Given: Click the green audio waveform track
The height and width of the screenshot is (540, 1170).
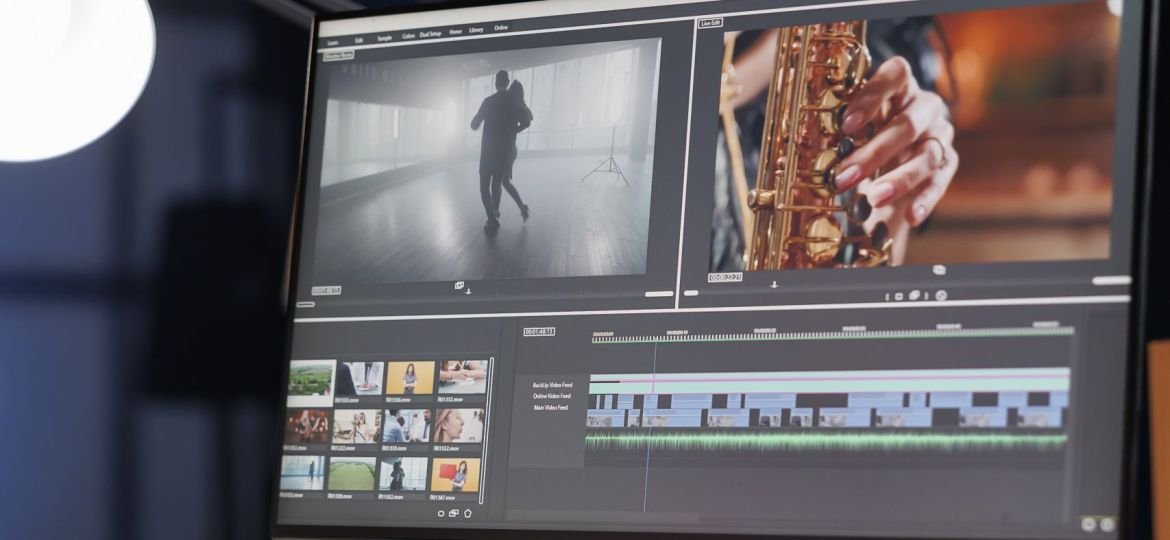Looking at the screenshot, I should point(826,441).
